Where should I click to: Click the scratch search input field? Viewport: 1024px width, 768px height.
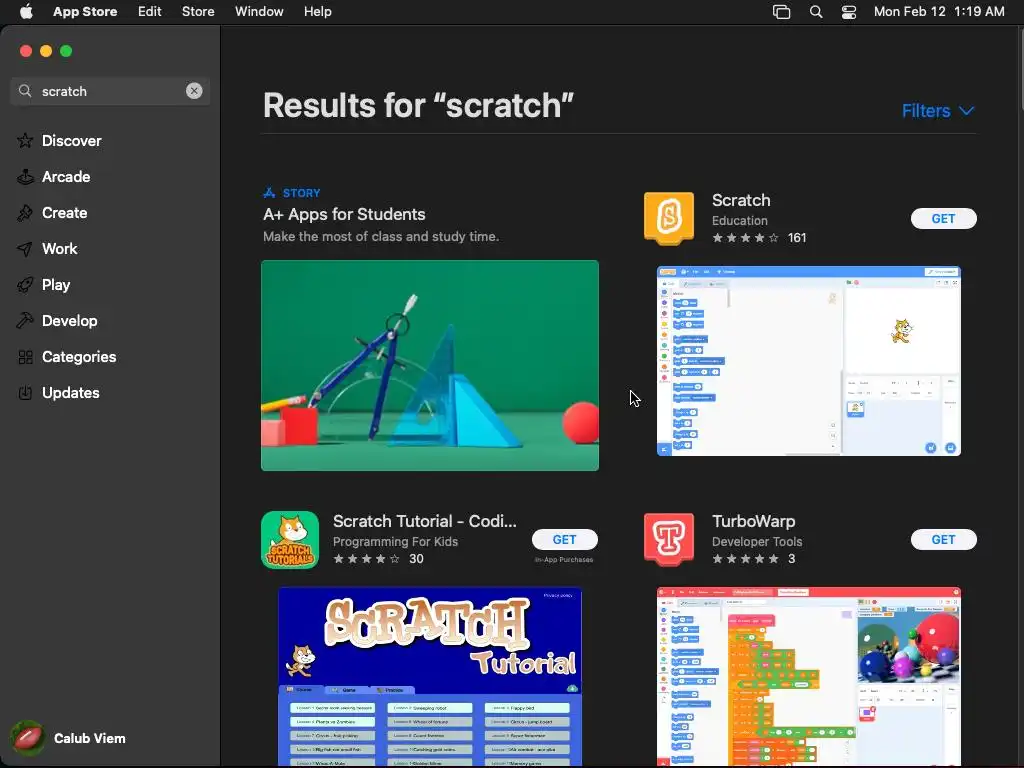(110, 91)
